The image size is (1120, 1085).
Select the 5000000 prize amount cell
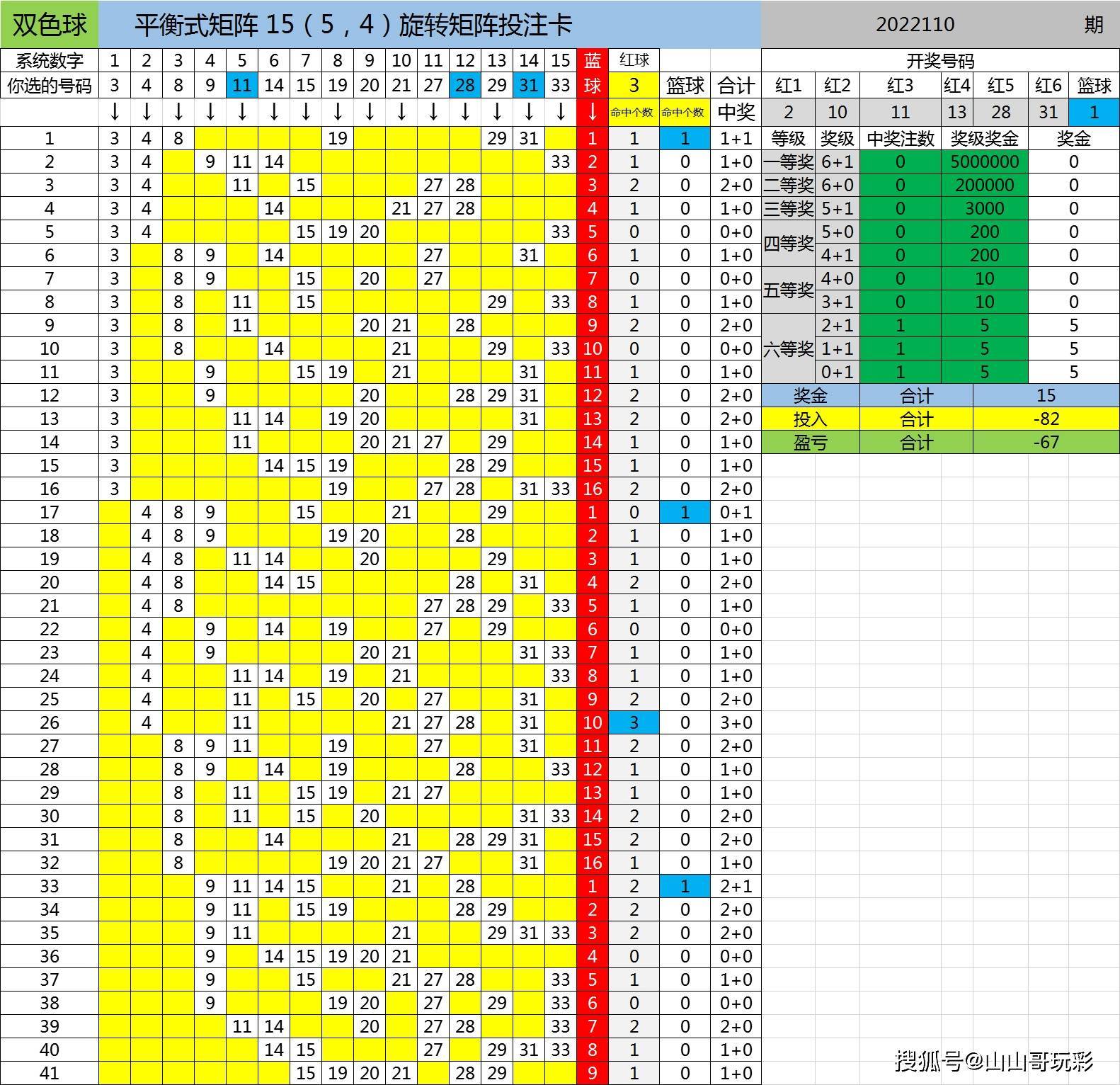click(x=984, y=162)
